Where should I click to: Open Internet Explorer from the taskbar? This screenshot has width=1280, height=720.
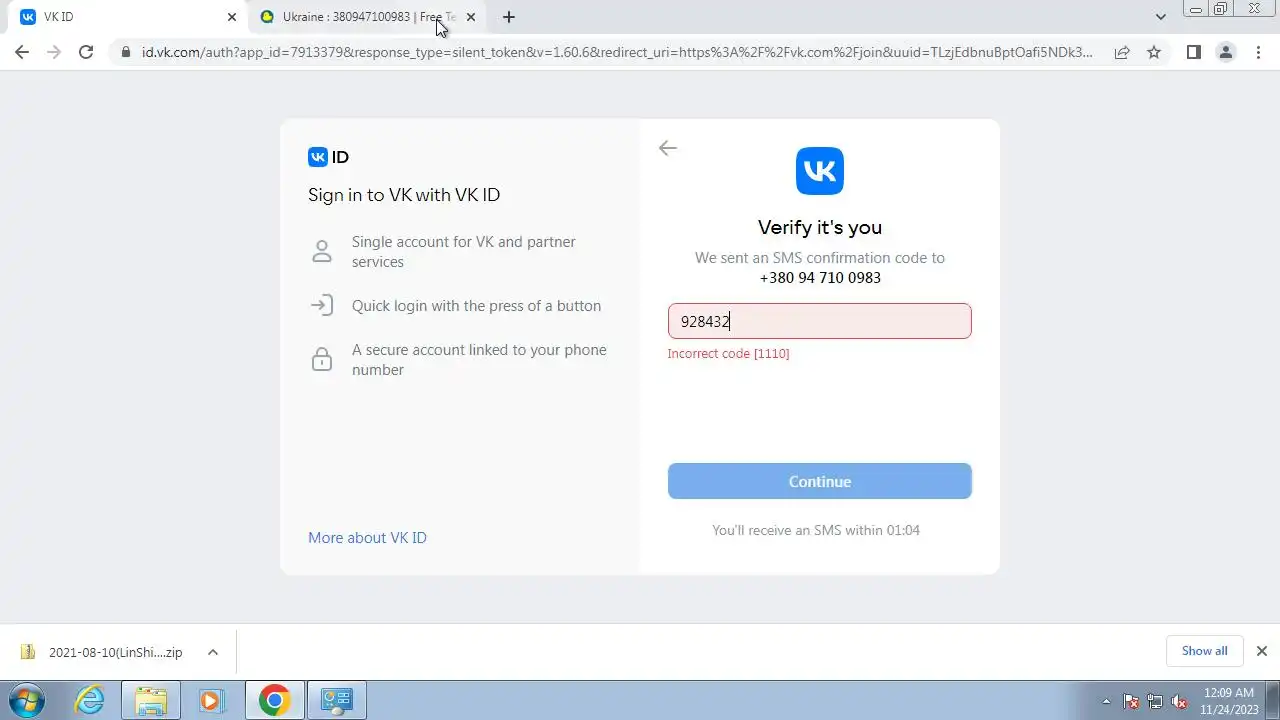(x=90, y=700)
